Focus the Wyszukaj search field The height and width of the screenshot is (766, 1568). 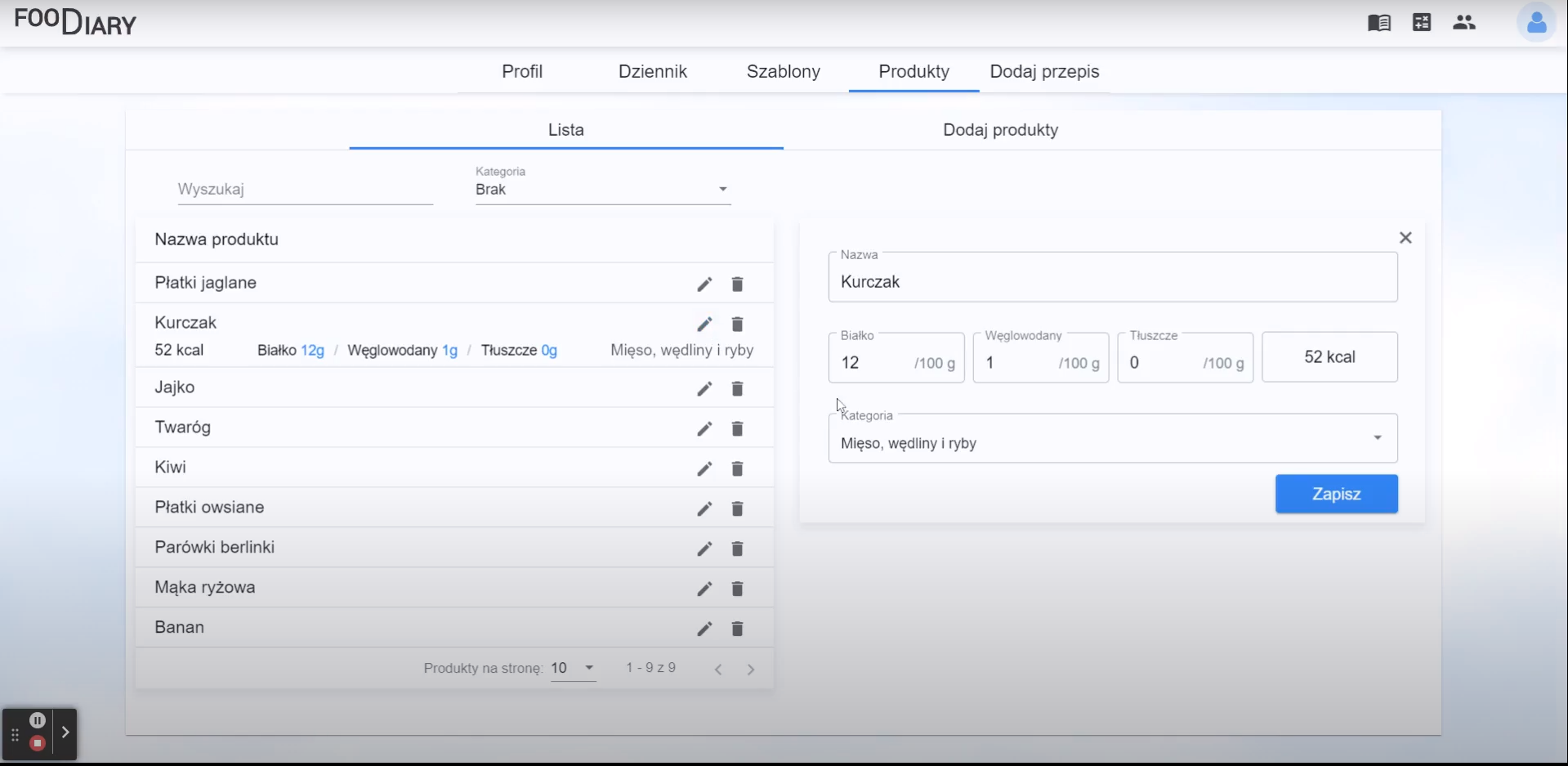[x=305, y=190]
